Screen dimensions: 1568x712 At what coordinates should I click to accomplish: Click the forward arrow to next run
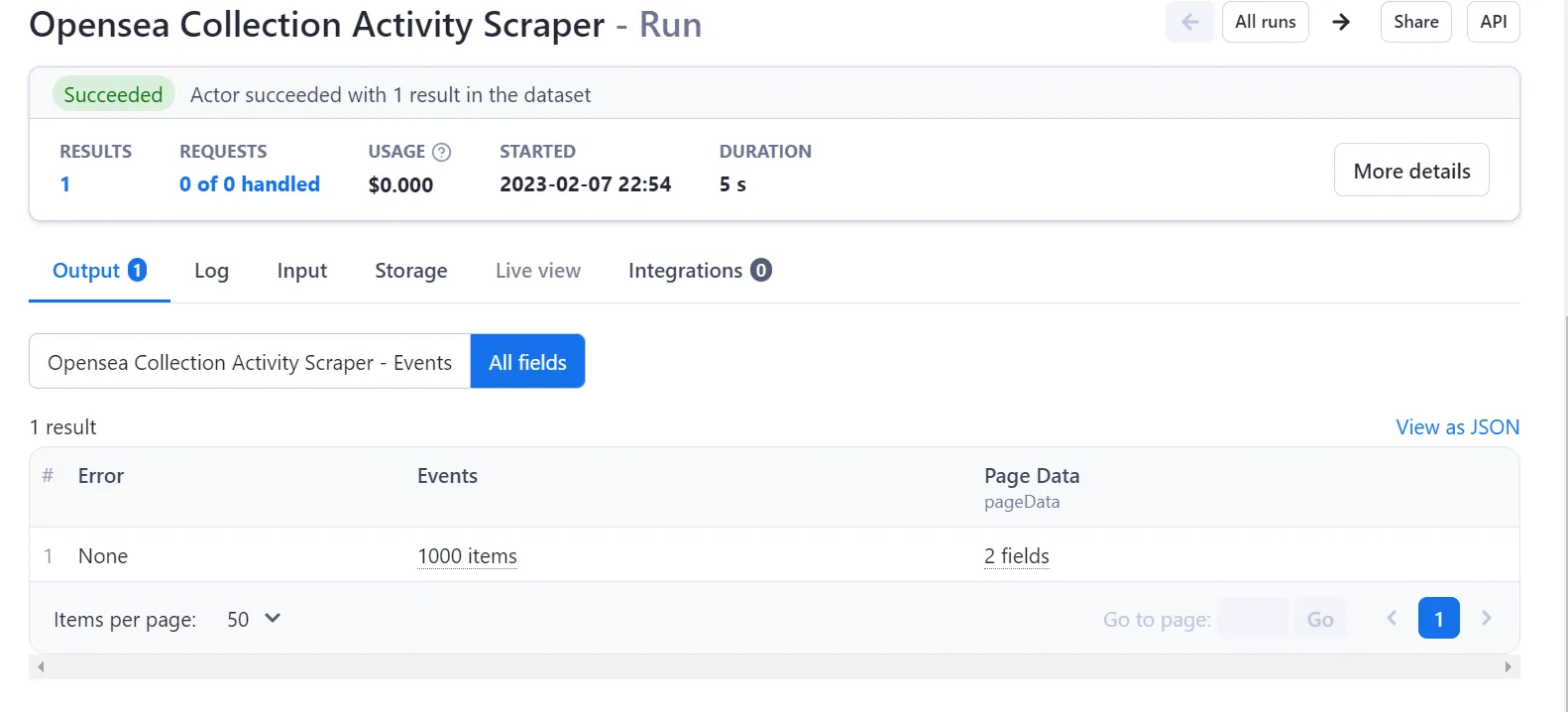click(x=1341, y=22)
